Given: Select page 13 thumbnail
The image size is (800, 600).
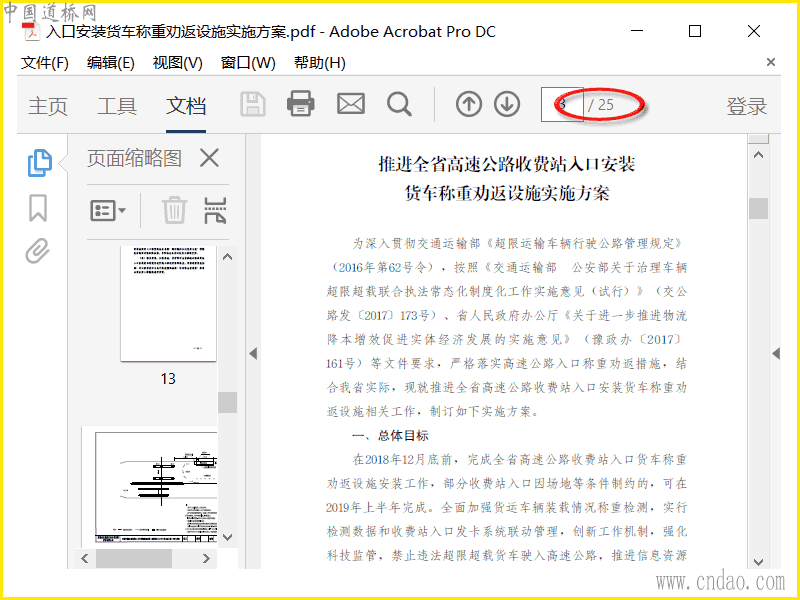Looking at the screenshot, I should point(168,303).
